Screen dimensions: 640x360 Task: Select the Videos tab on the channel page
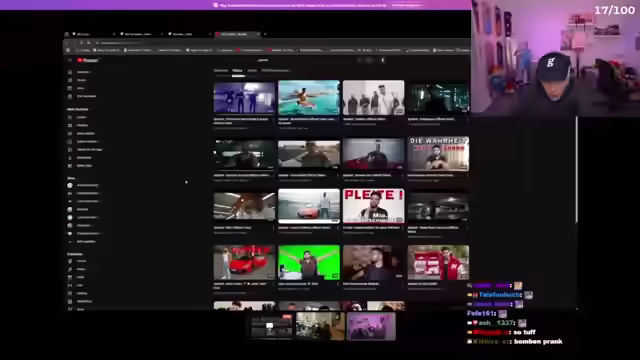pos(237,71)
